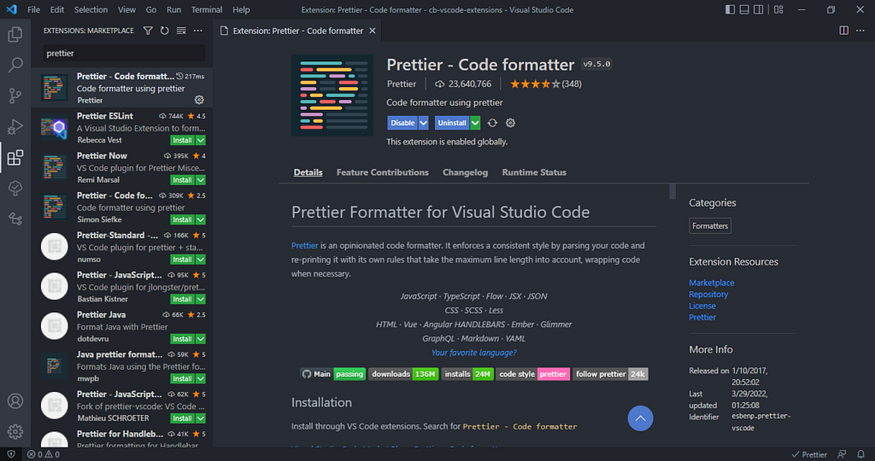Screen dimensions: 875x461
Task: Open Install dropdown for Java prettier formatter
Action: click(x=201, y=378)
